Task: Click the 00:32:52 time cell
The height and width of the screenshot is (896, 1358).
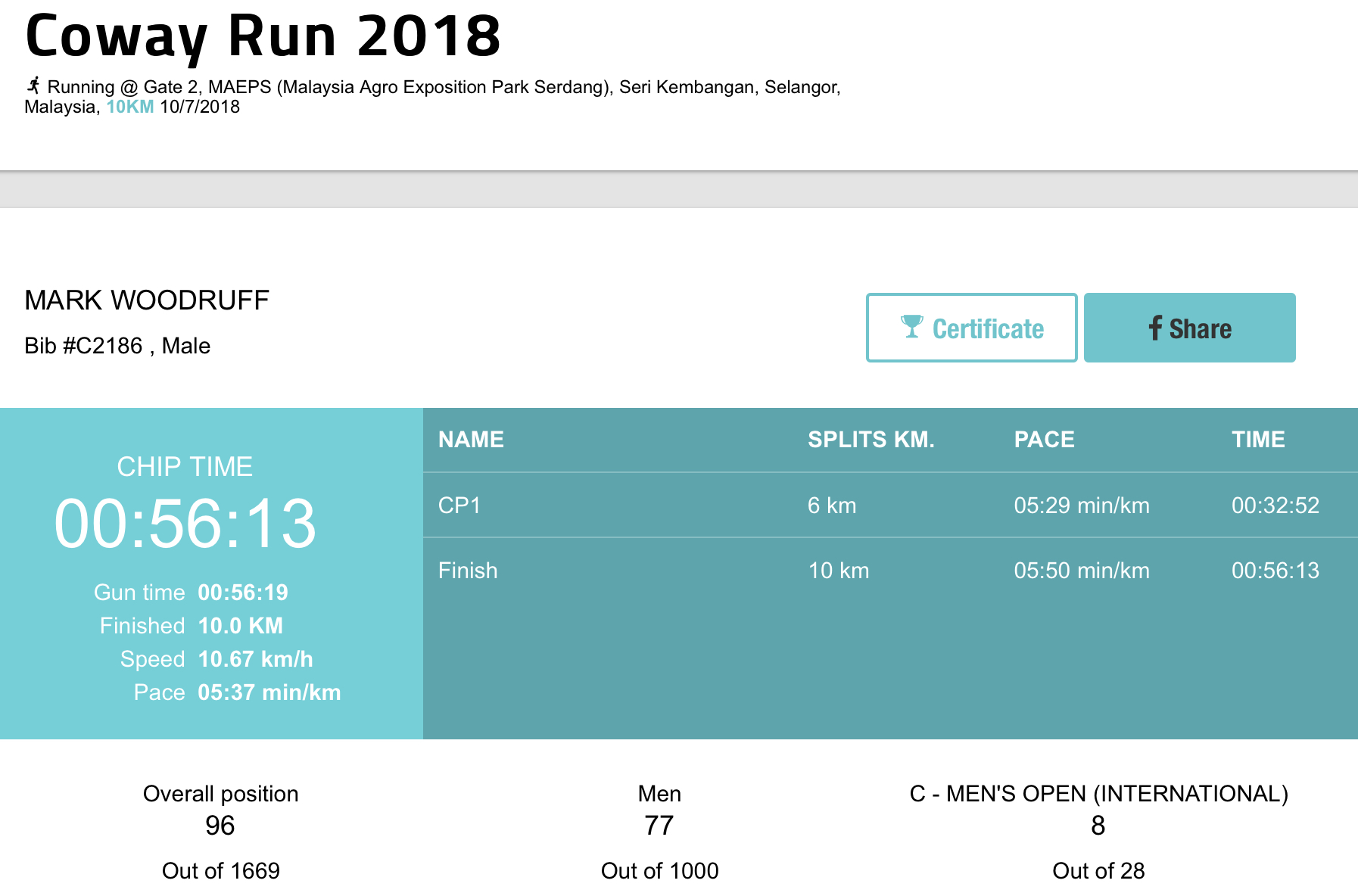Action: tap(1275, 506)
